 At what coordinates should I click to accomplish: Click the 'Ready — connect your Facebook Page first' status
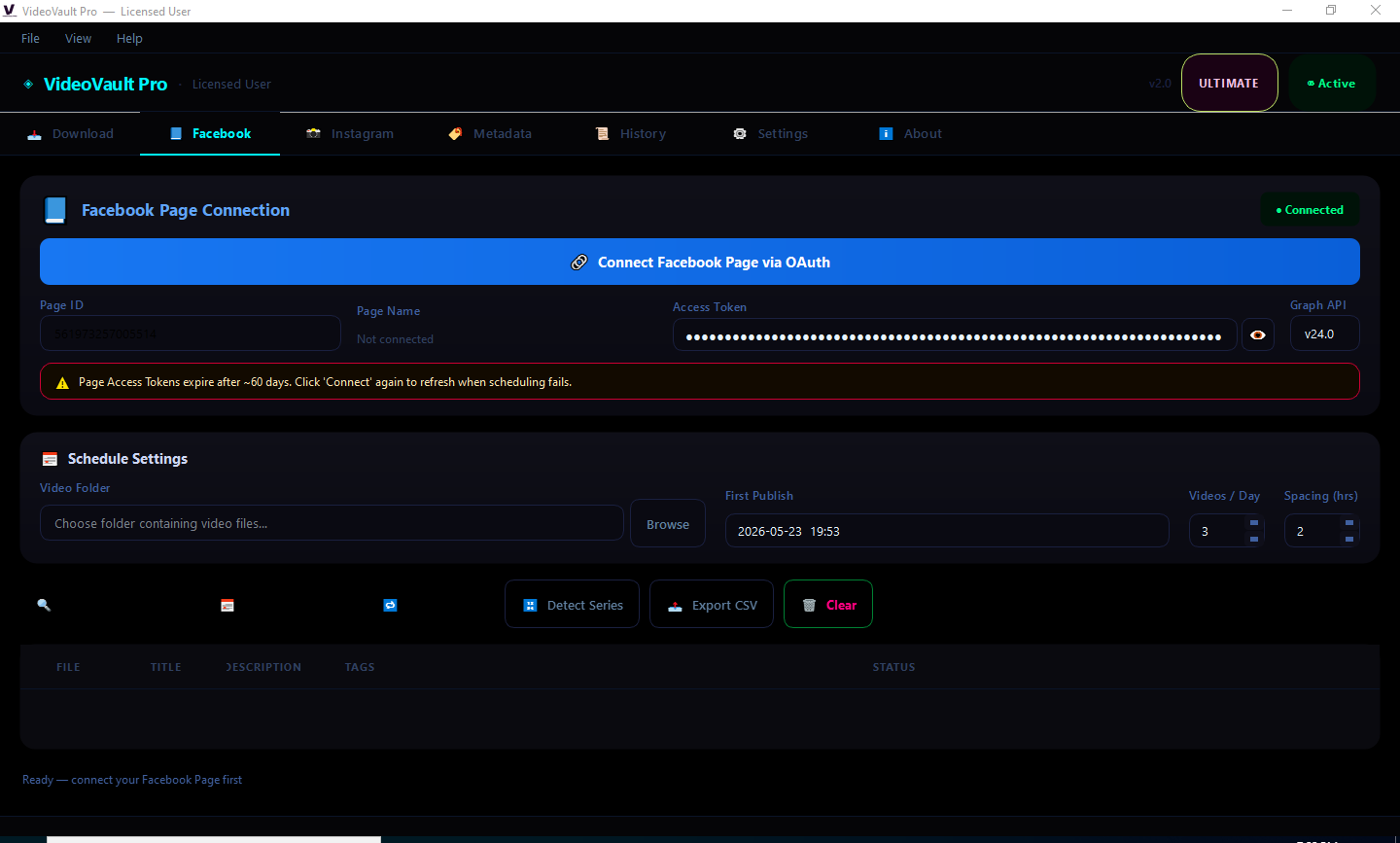point(132,780)
